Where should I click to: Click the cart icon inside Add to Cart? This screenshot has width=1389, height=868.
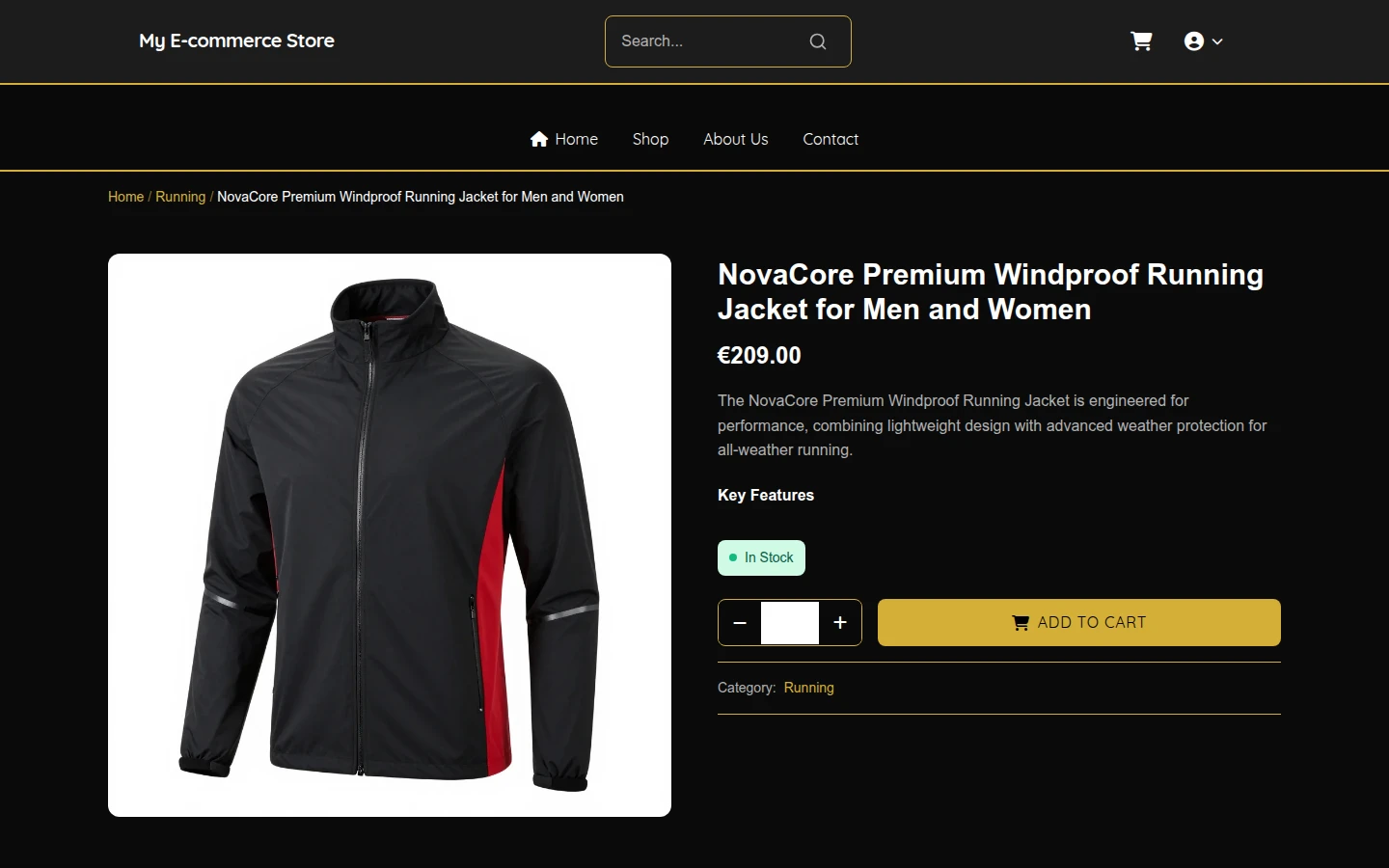(x=1021, y=623)
